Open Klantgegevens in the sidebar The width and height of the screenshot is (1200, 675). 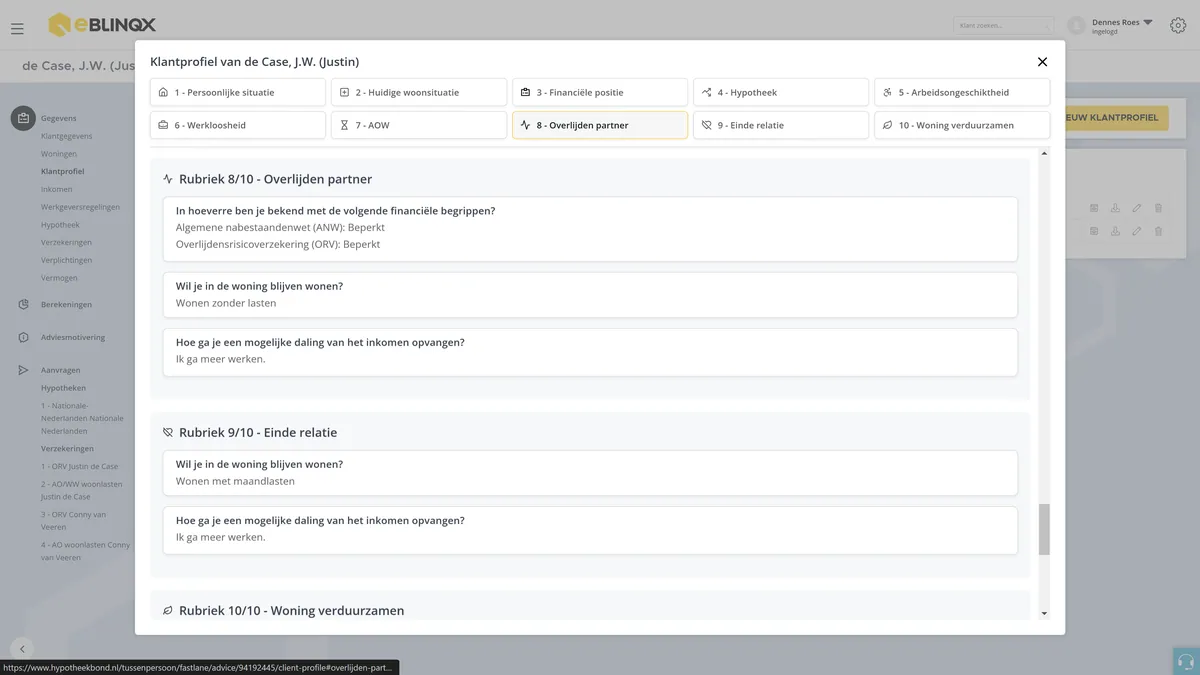67,136
